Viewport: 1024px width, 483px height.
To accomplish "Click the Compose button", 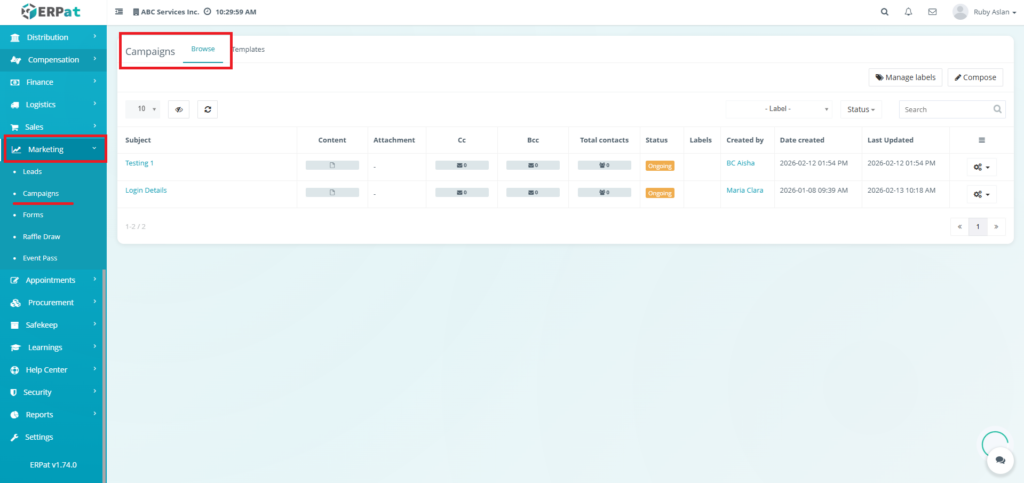I will 975,77.
